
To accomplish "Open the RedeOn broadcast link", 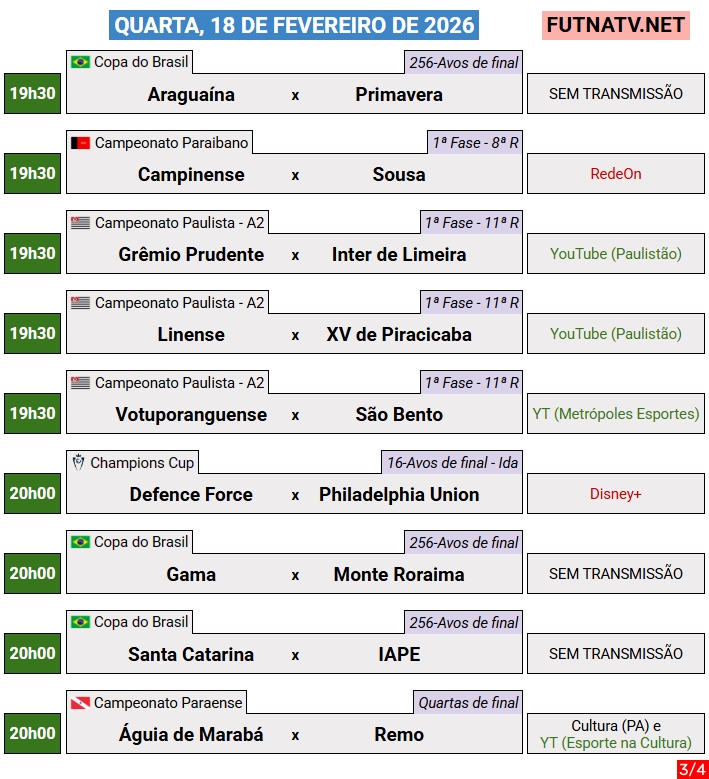I will tap(616, 174).
